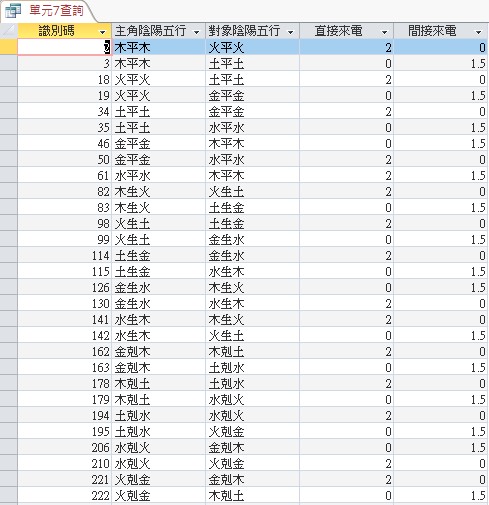This screenshot has height=505, width=489.
Task: Click the row selector for record 18
Action: pos(9,79)
